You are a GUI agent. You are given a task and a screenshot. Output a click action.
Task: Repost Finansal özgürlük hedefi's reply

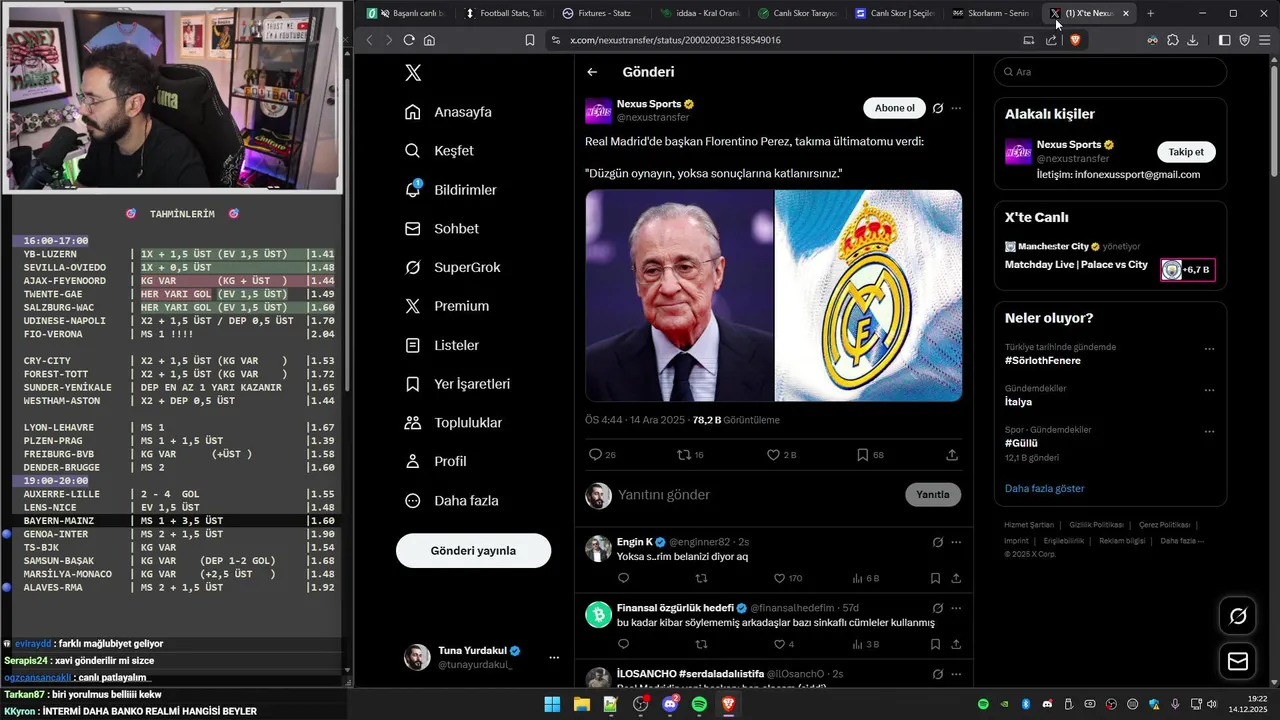(701, 644)
